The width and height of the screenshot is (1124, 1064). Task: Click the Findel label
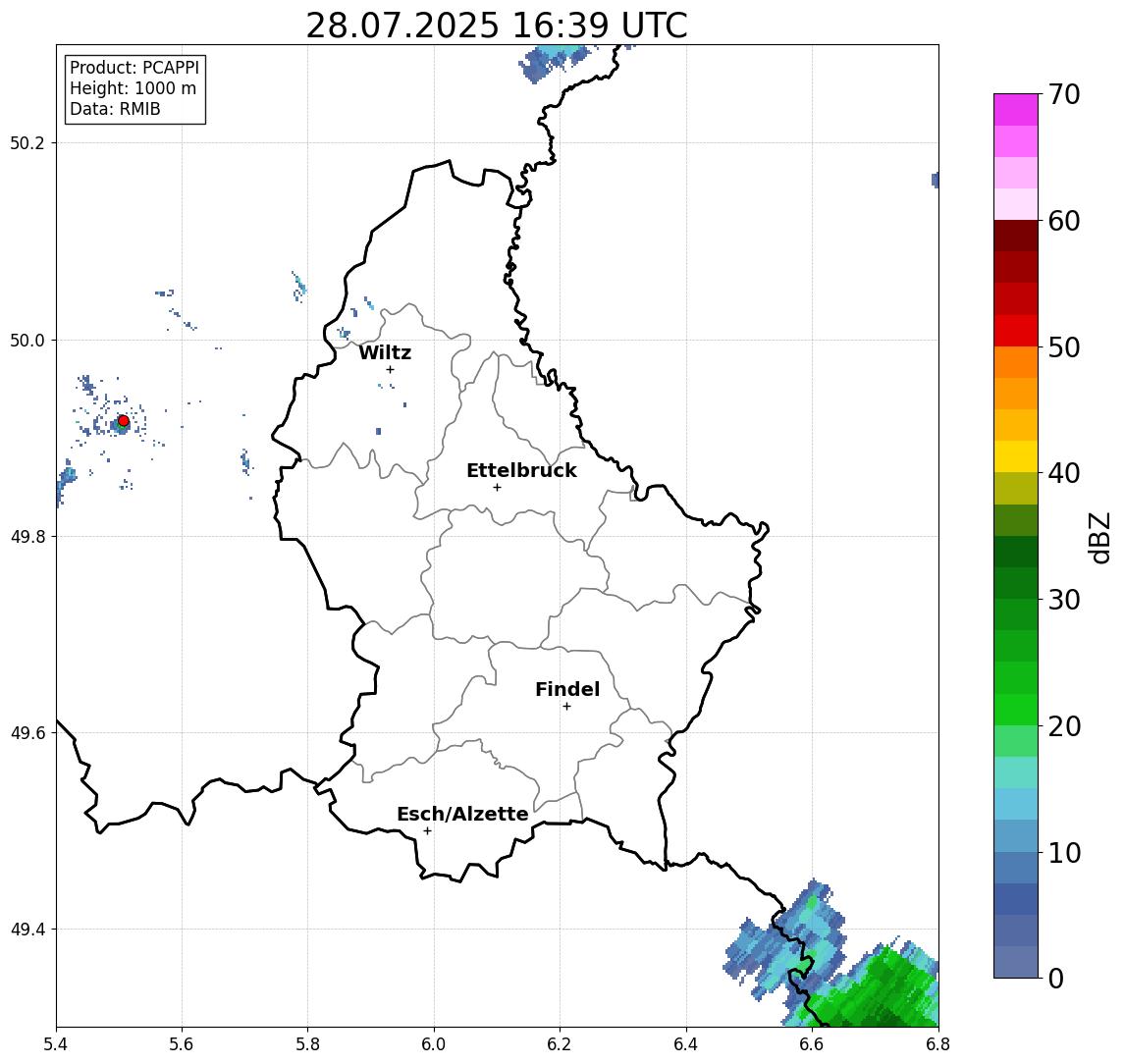[x=567, y=689]
